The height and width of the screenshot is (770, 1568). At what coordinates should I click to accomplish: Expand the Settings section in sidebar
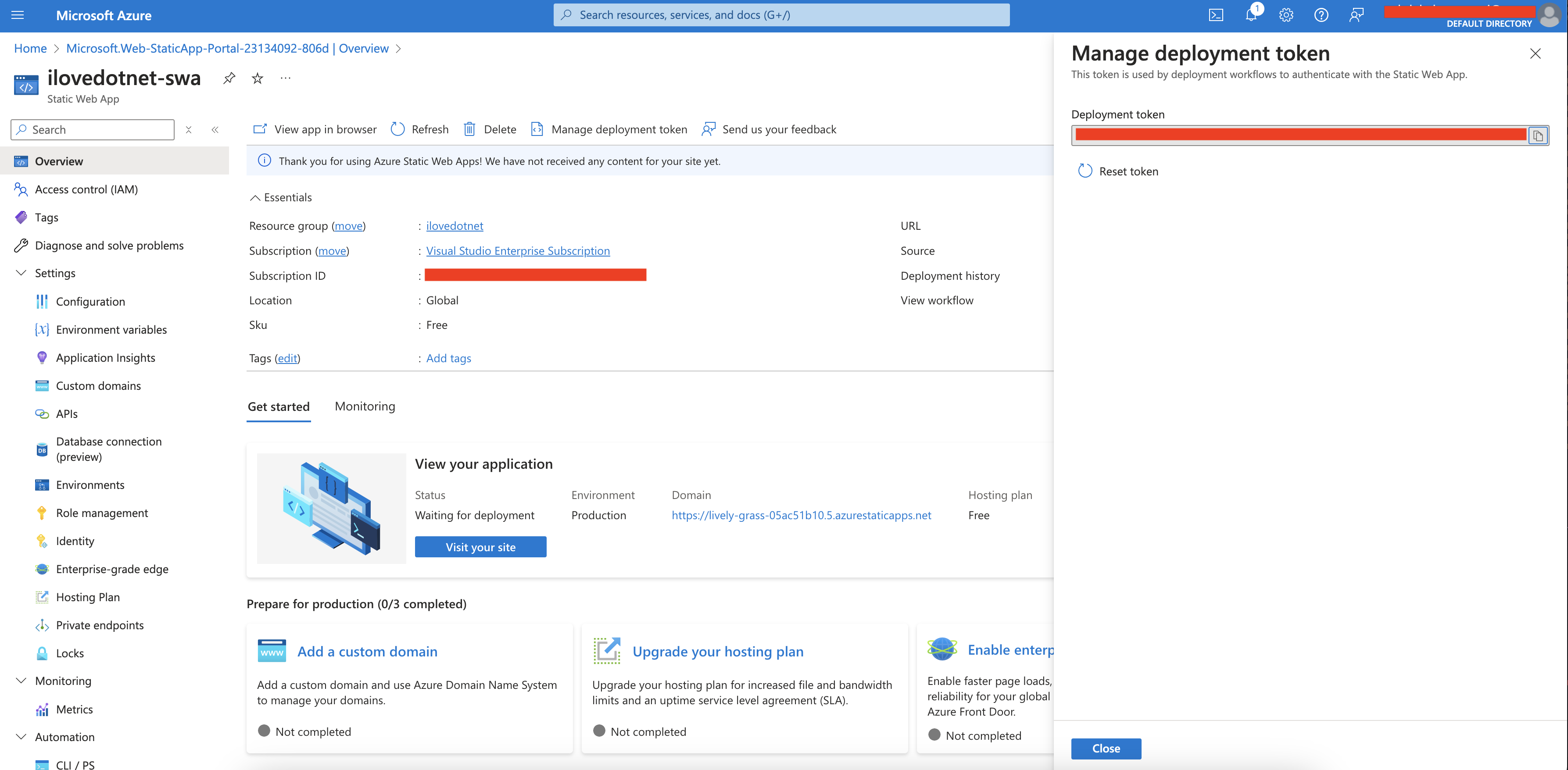(x=55, y=272)
